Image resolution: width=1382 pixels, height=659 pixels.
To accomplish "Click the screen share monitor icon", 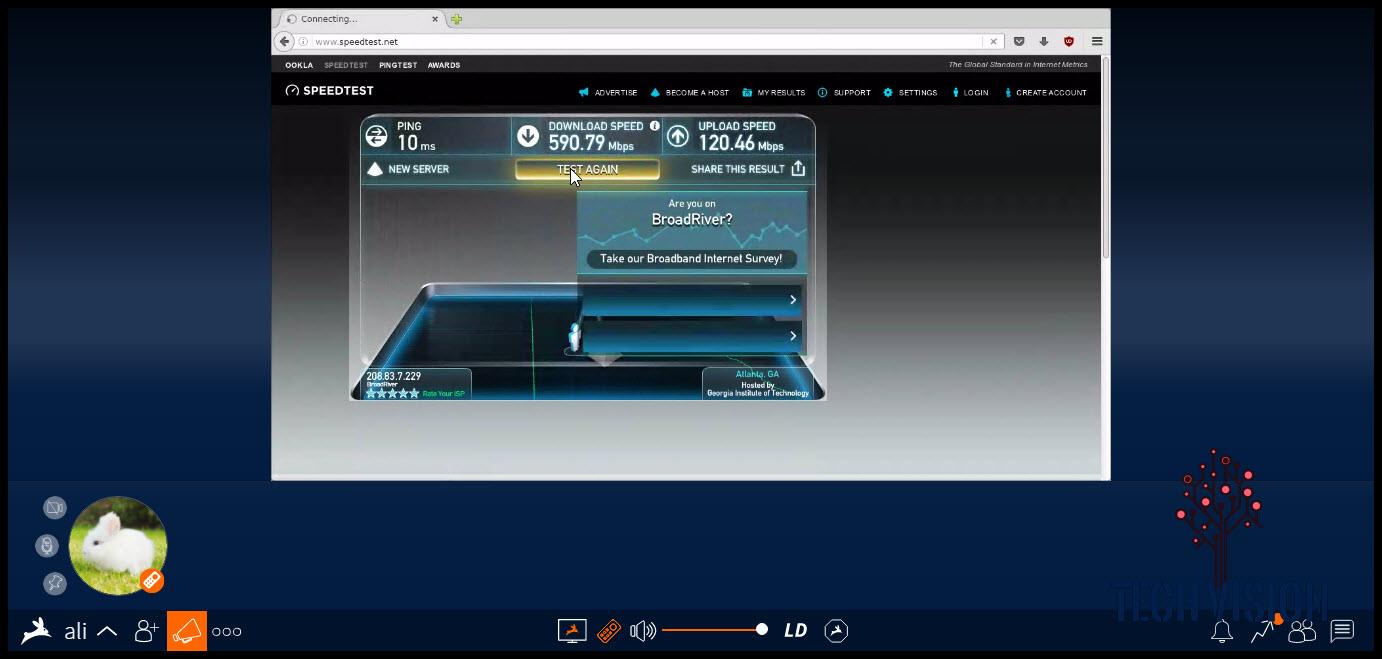I will (572, 631).
